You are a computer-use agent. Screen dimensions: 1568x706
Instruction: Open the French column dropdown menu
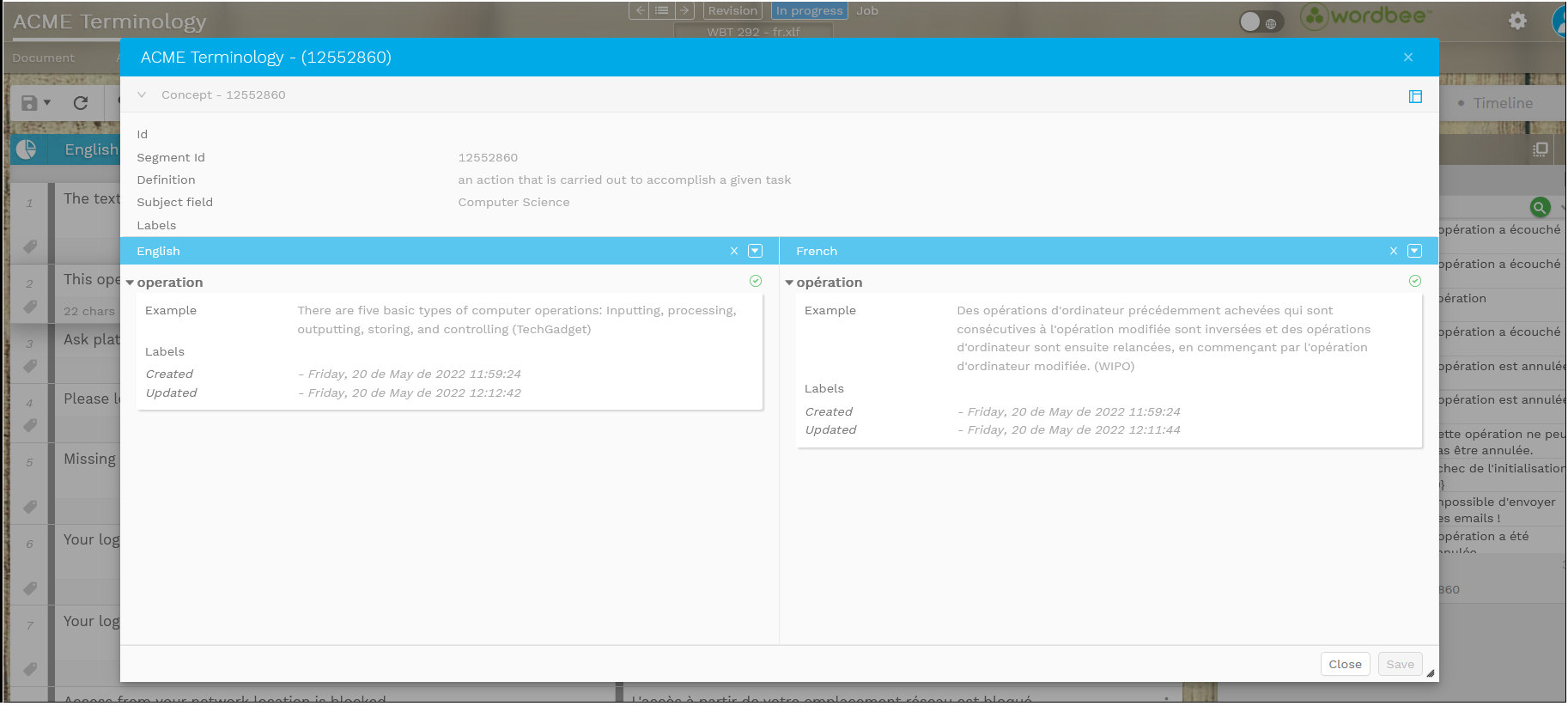click(x=1414, y=251)
